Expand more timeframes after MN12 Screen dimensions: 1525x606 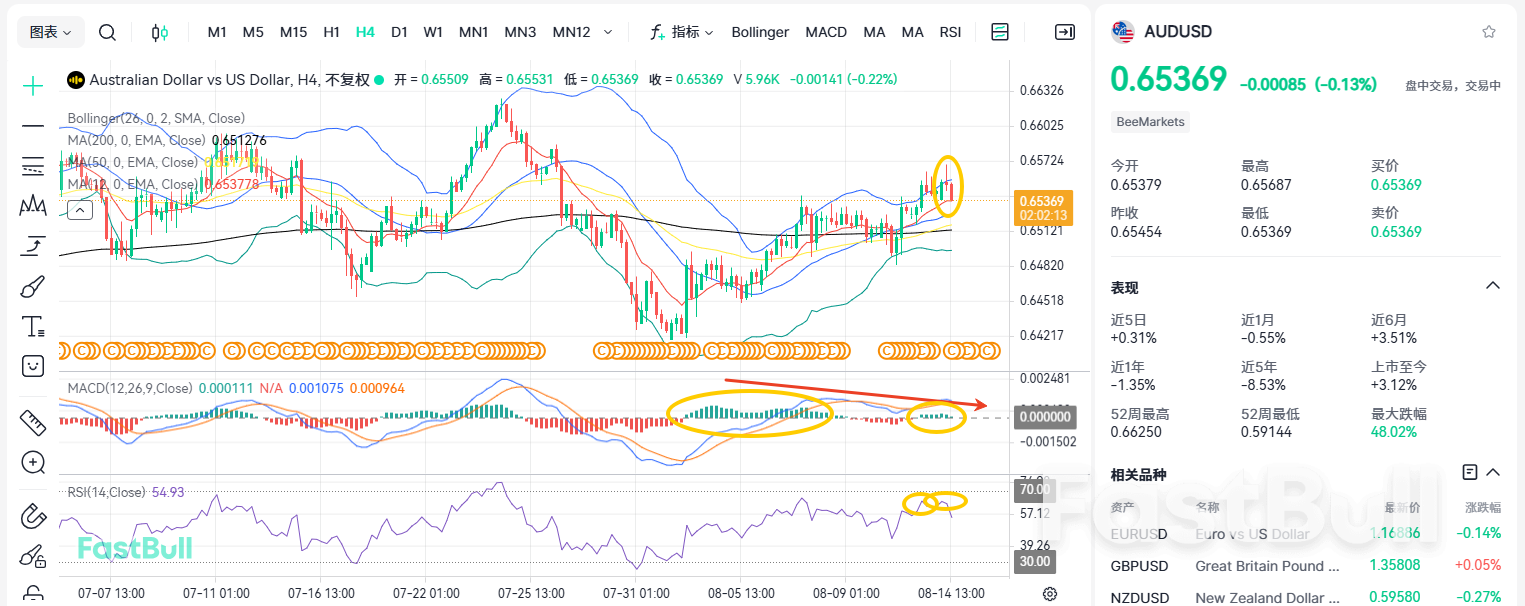click(x=608, y=32)
